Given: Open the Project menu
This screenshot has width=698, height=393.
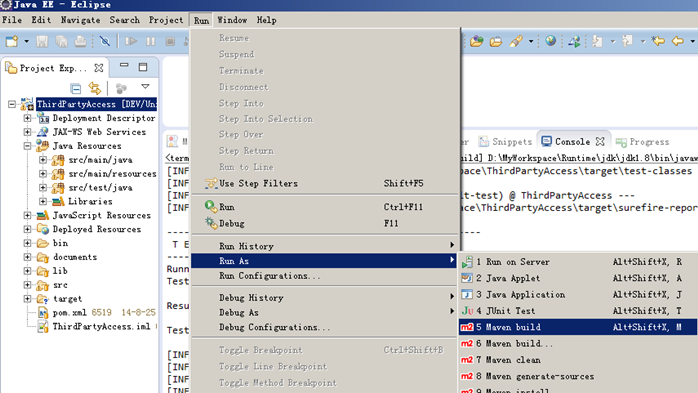Looking at the screenshot, I should (166, 20).
